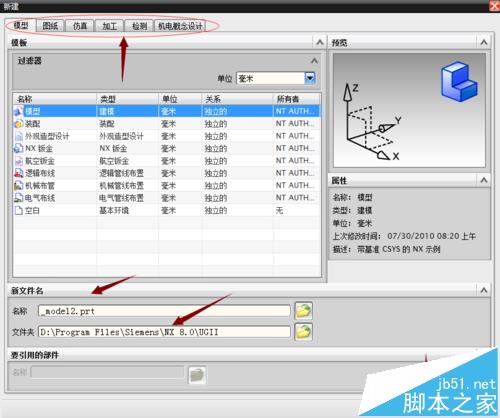Image resolution: width=500 pixels, height=418 pixels.
Task: Click the 机械布管 template icon
Action: tap(18, 185)
